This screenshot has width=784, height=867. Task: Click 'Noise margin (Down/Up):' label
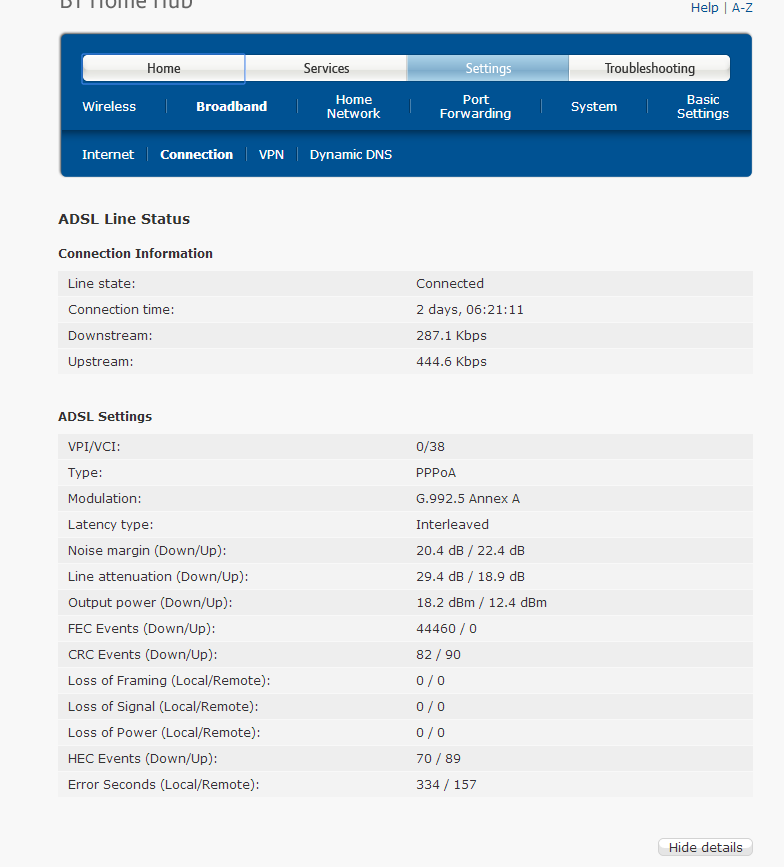pos(147,551)
